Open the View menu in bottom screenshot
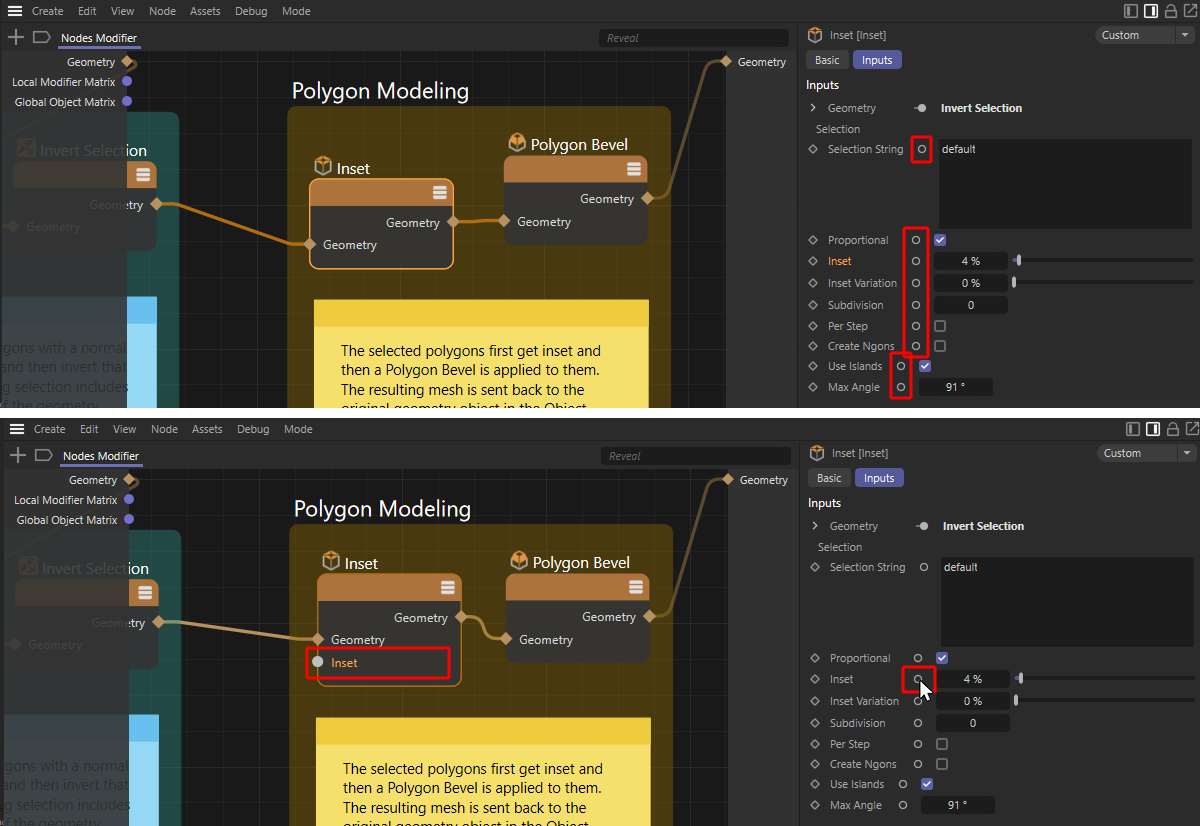Screen dimensions: 1200x826 pyautogui.click(x=124, y=429)
